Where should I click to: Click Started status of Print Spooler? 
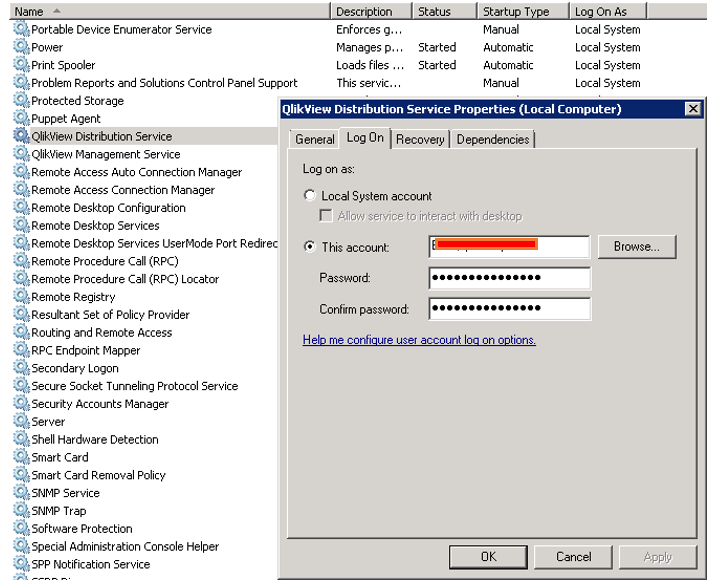pyautogui.click(x=437, y=65)
